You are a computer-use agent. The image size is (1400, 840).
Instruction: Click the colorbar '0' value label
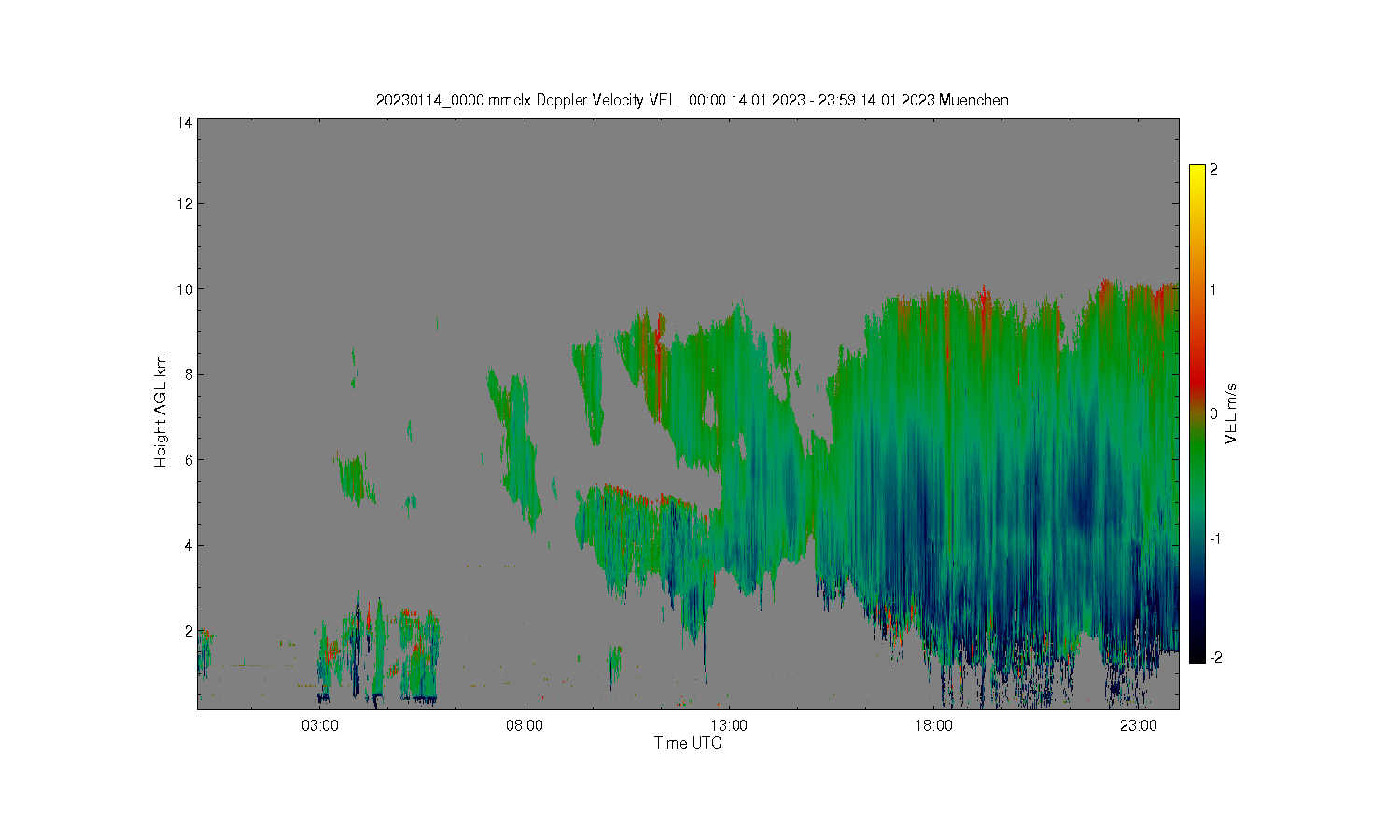[x=1213, y=413]
